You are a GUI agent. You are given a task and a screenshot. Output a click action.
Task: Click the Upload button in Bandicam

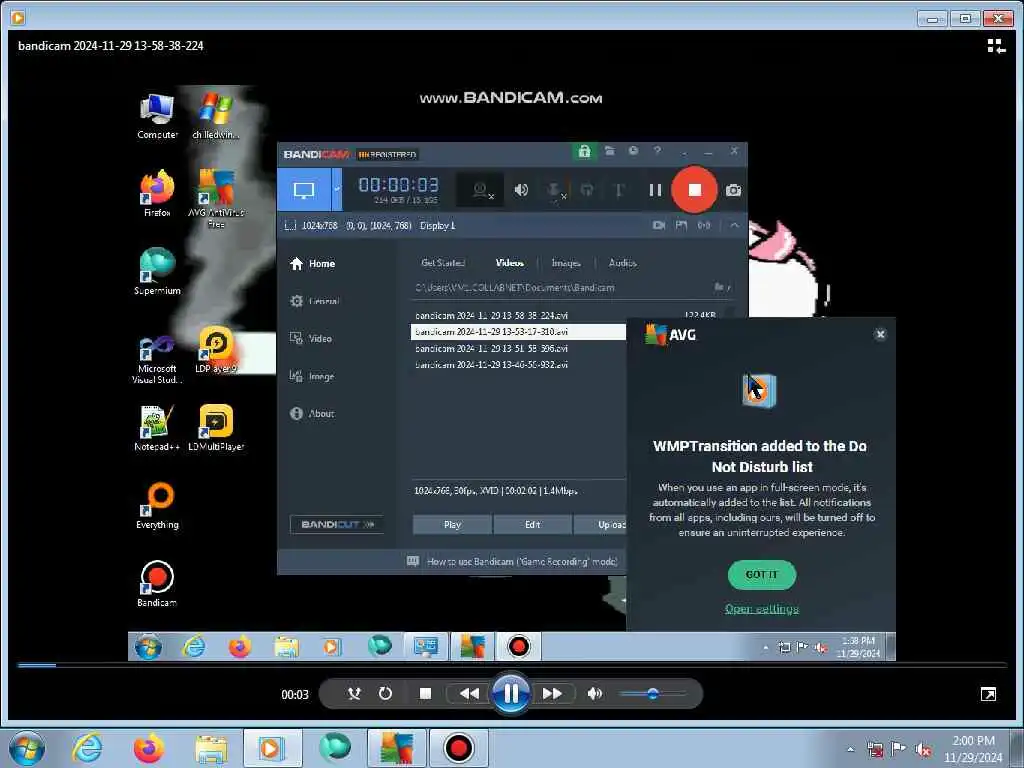[600, 524]
